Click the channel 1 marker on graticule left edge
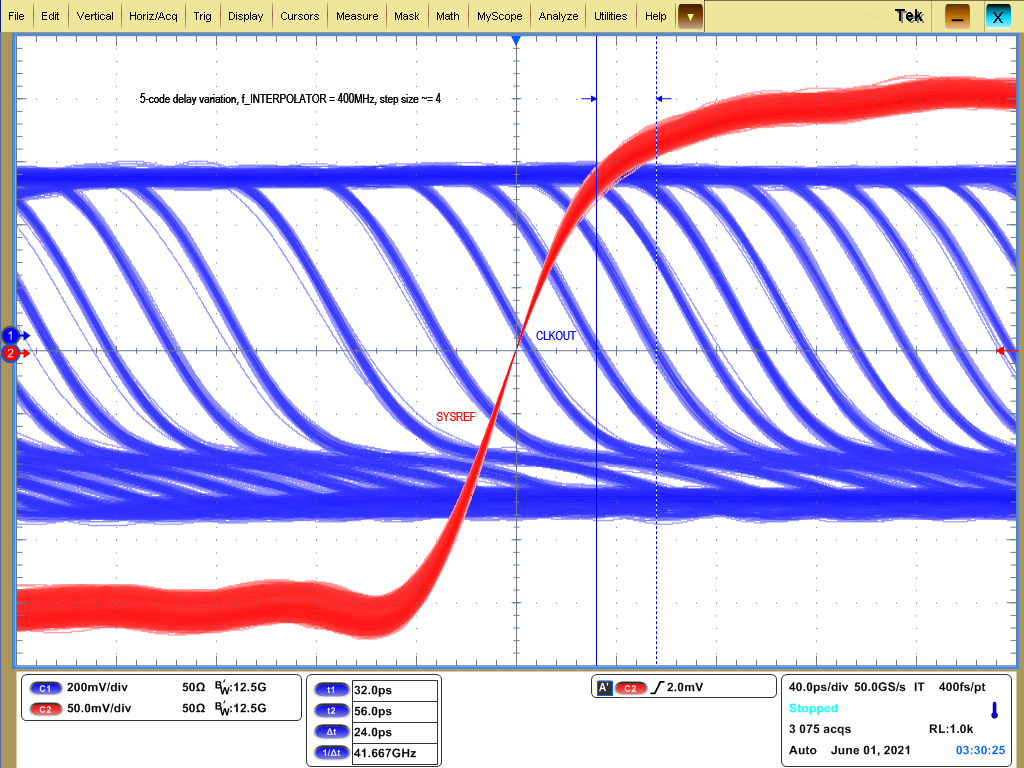 (x=10, y=336)
